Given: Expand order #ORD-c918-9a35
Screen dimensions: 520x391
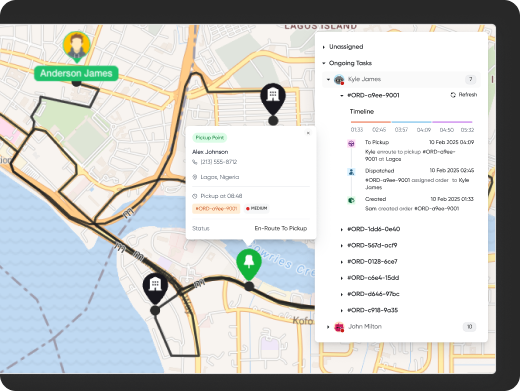Looking at the screenshot, I should pos(342,311).
